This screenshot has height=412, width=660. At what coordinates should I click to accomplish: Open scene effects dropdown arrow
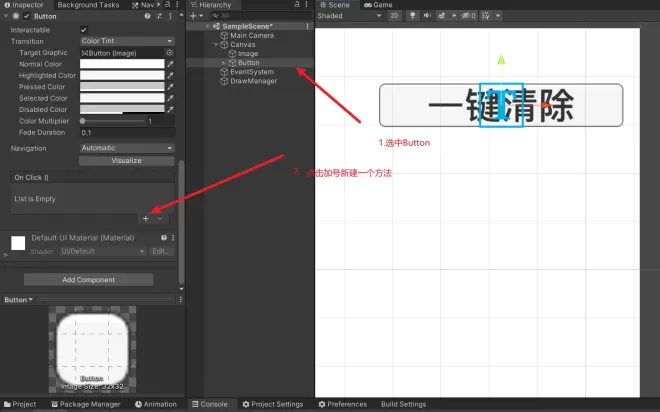point(454,16)
